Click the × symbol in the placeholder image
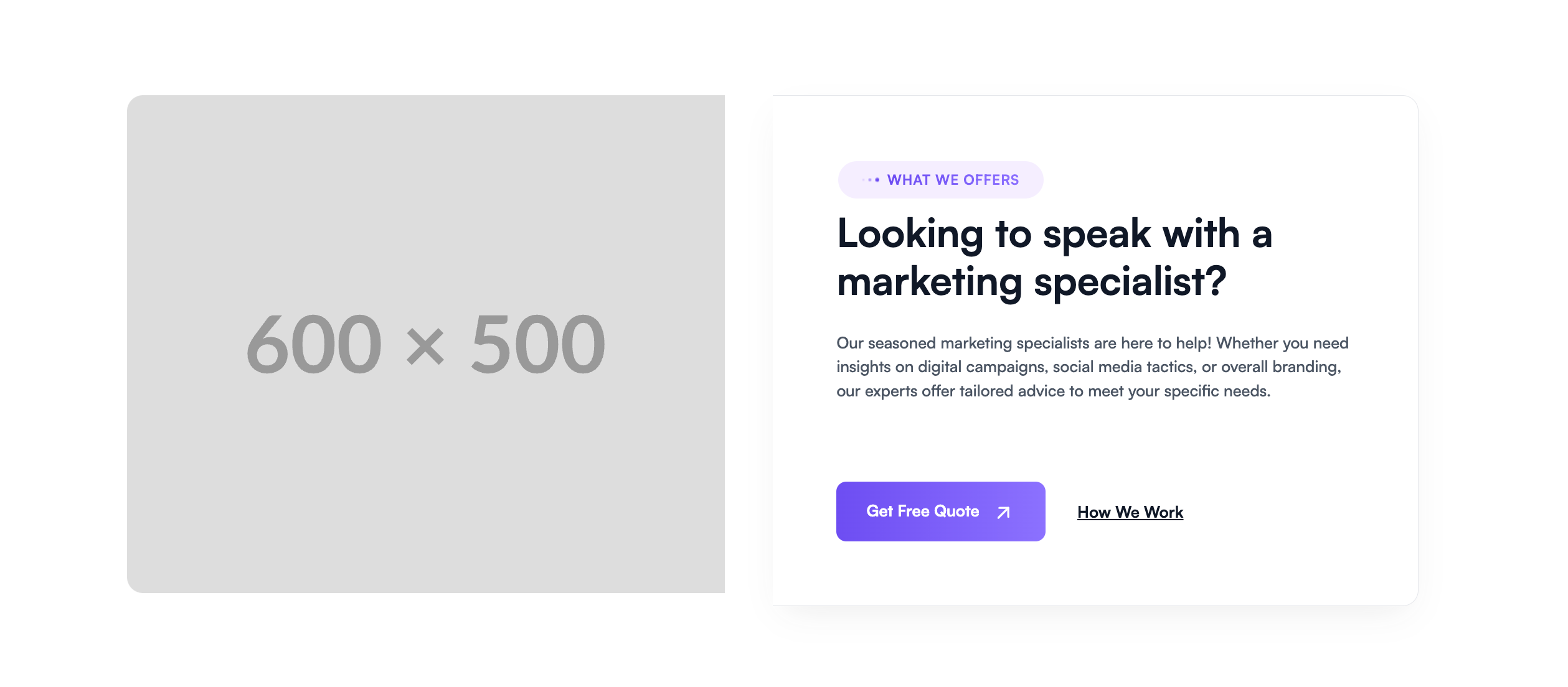Viewport: 1568px width, 687px height. click(x=425, y=346)
